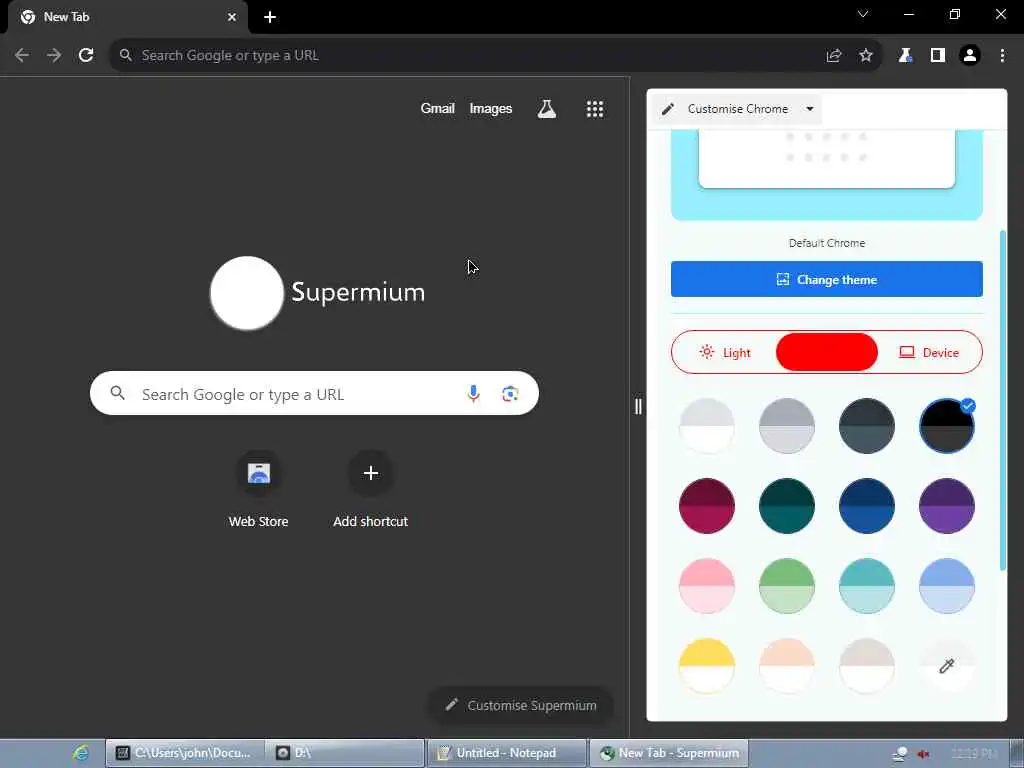The height and width of the screenshot is (768, 1024).
Task: Open the tab search chevron
Action: click(x=863, y=14)
